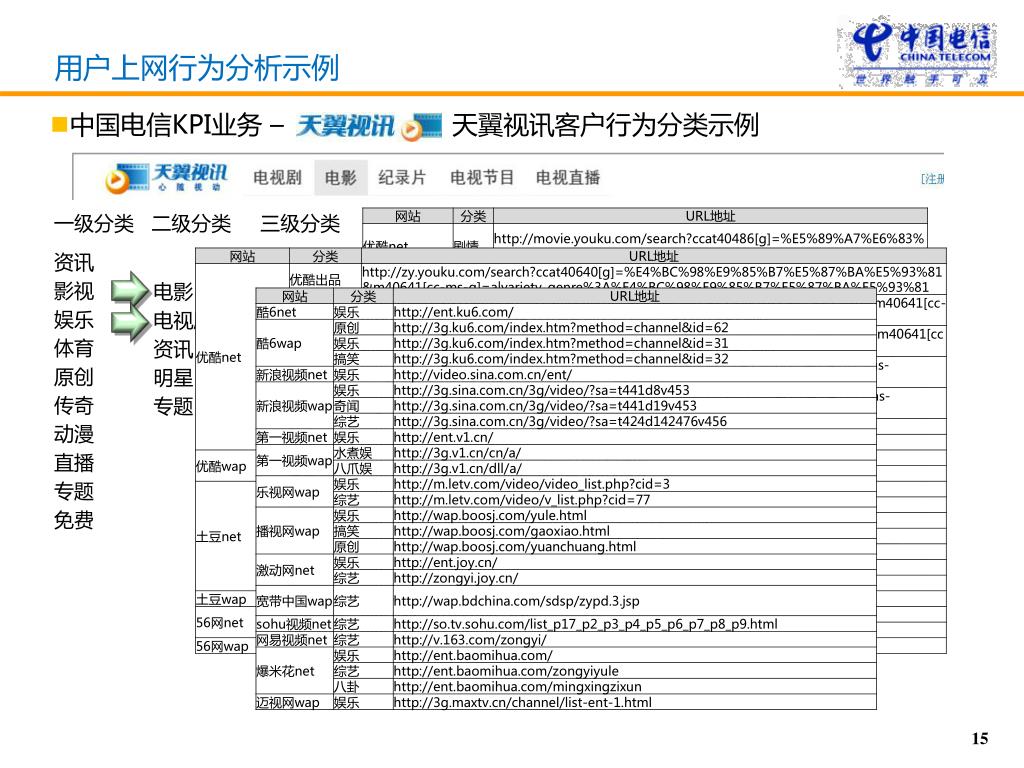Select 直播 in the first-level category list
Image resolution: width=1024 pixels, height=768 pixels.
click(x=74, y=463)
